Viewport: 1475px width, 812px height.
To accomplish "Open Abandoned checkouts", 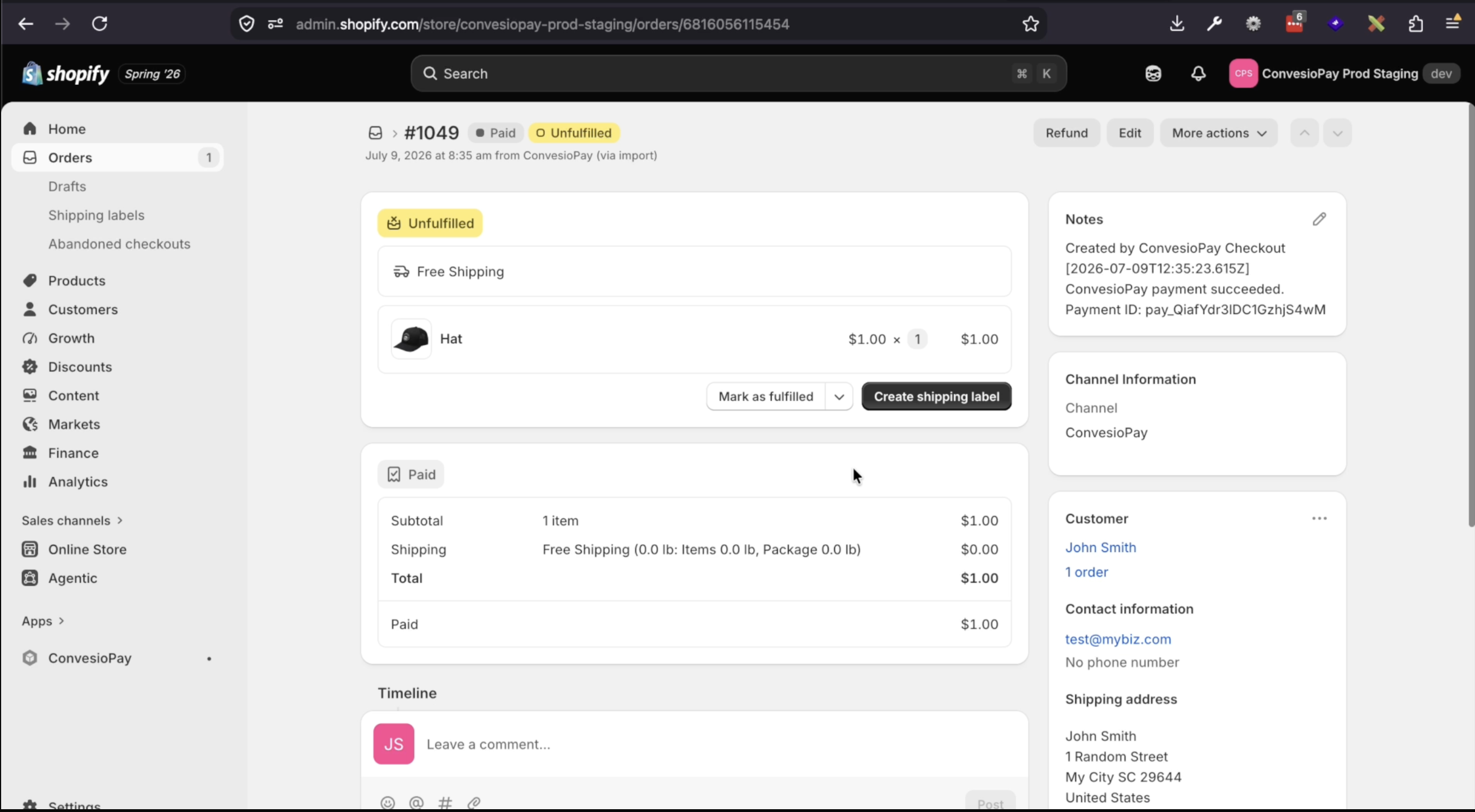I will coord(119,244).
